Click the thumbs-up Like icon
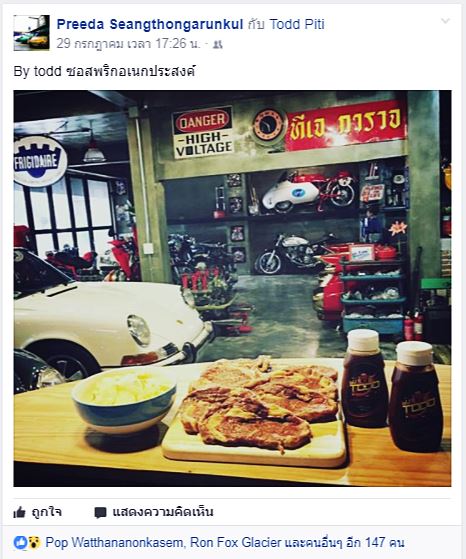 [20, 513]
